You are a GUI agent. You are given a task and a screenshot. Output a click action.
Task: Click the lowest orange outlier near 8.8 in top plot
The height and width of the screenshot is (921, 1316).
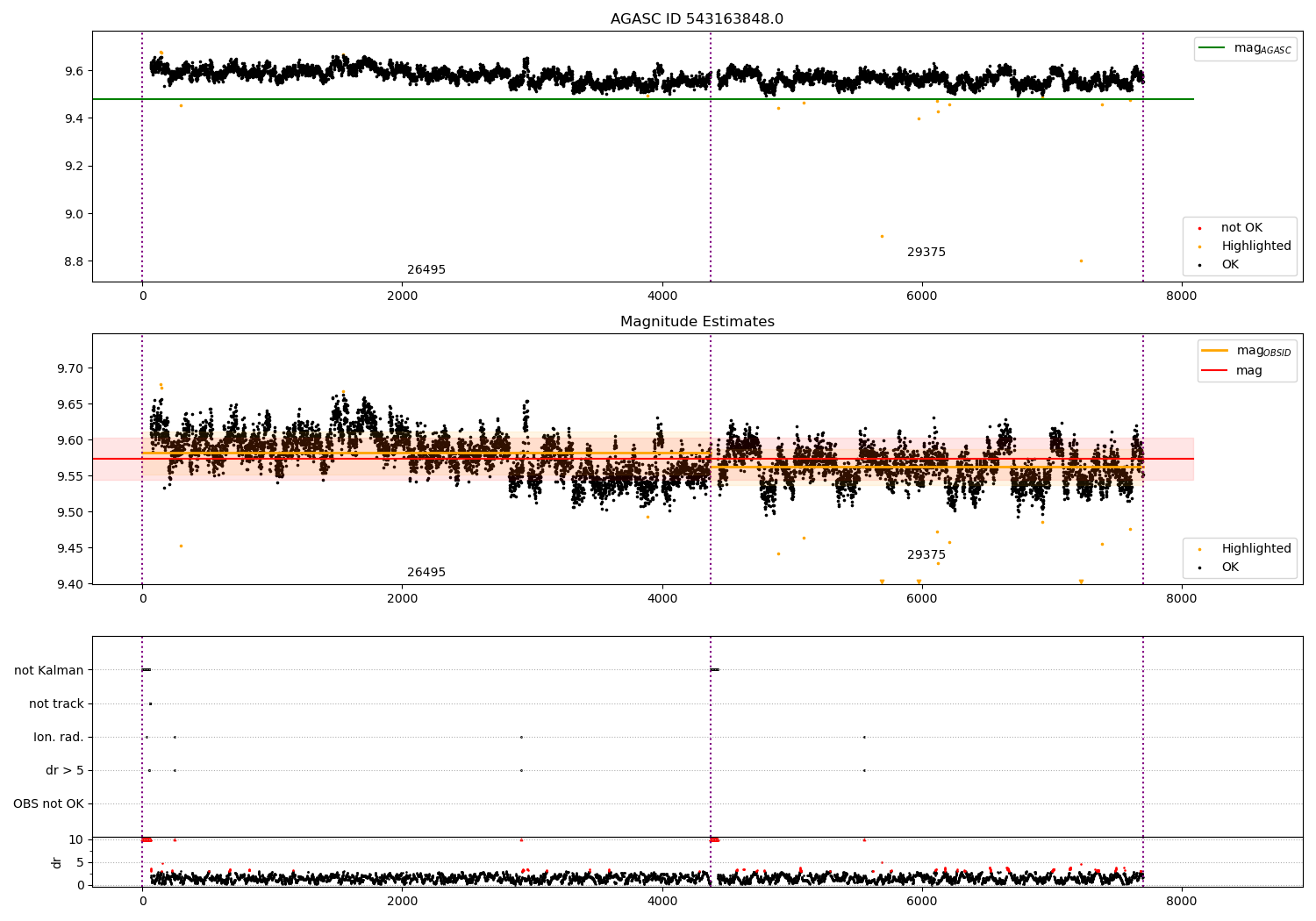(x=1081, y=261)
